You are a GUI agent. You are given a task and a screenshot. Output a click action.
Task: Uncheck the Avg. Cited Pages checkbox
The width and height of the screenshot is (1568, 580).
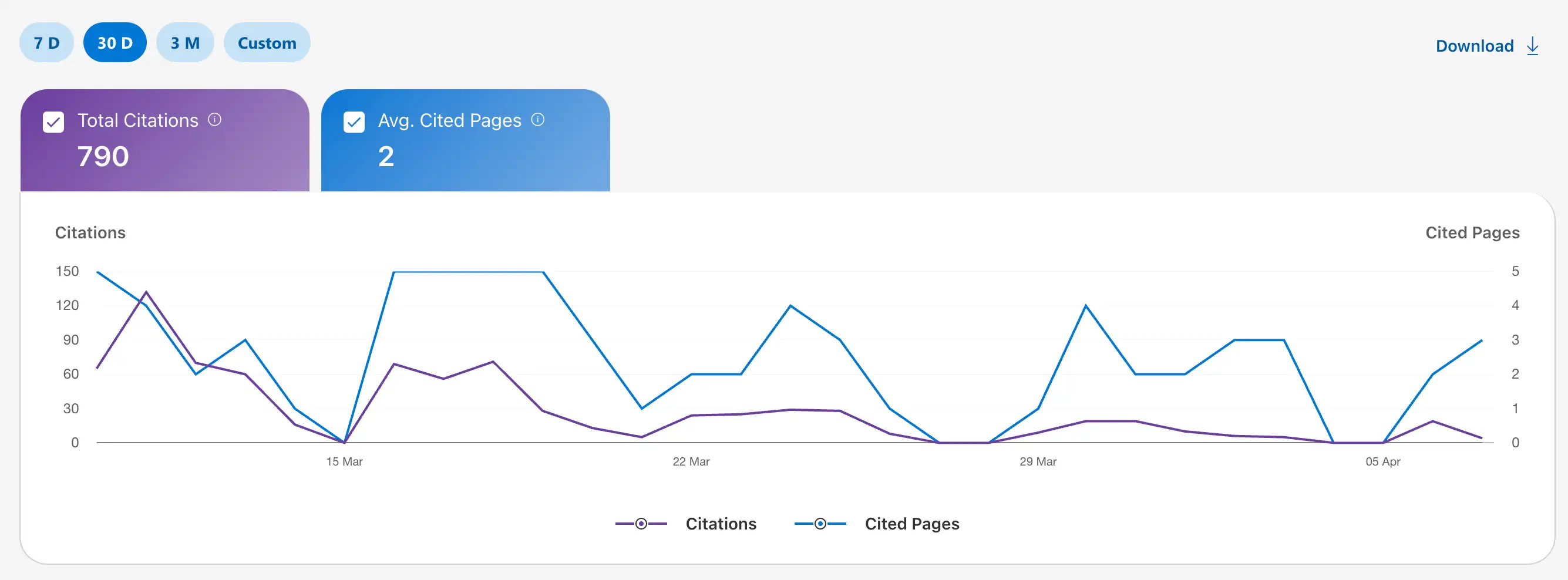pyautogui.click(x=354, y=122)
